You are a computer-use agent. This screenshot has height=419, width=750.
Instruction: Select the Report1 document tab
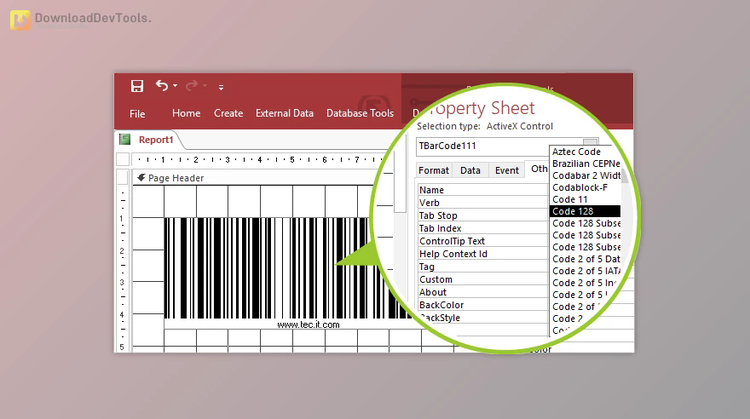click(155, 140)
